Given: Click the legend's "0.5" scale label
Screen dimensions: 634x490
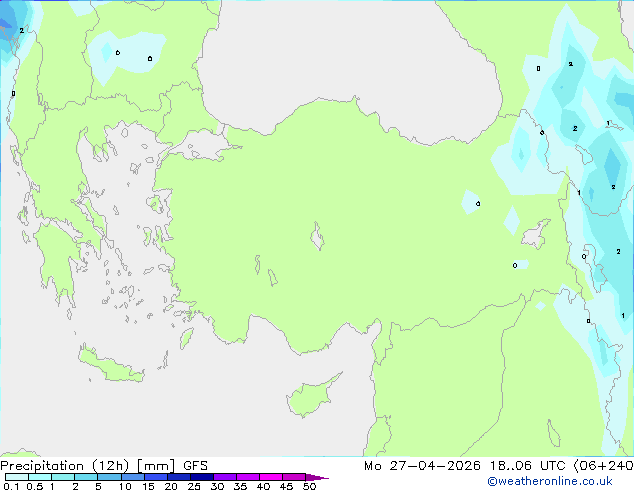Looking at the screenshot, I should [x=34, y=486].
